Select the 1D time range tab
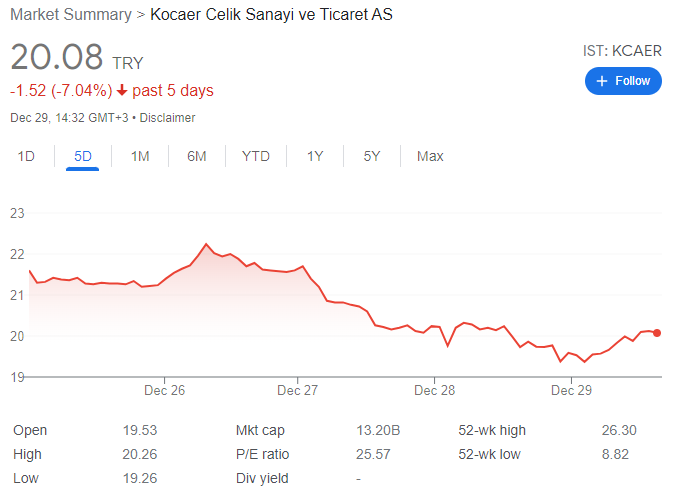The image size is (680, 499). [x=26, y=156]
